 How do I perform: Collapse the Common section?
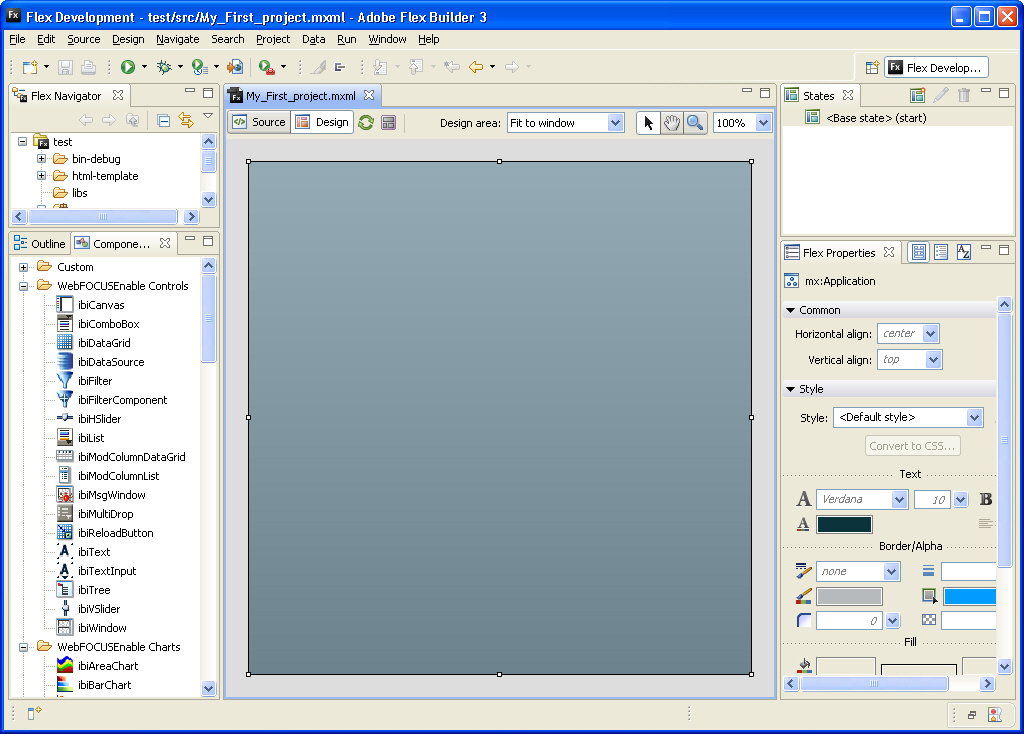click(x=790, y=310)
